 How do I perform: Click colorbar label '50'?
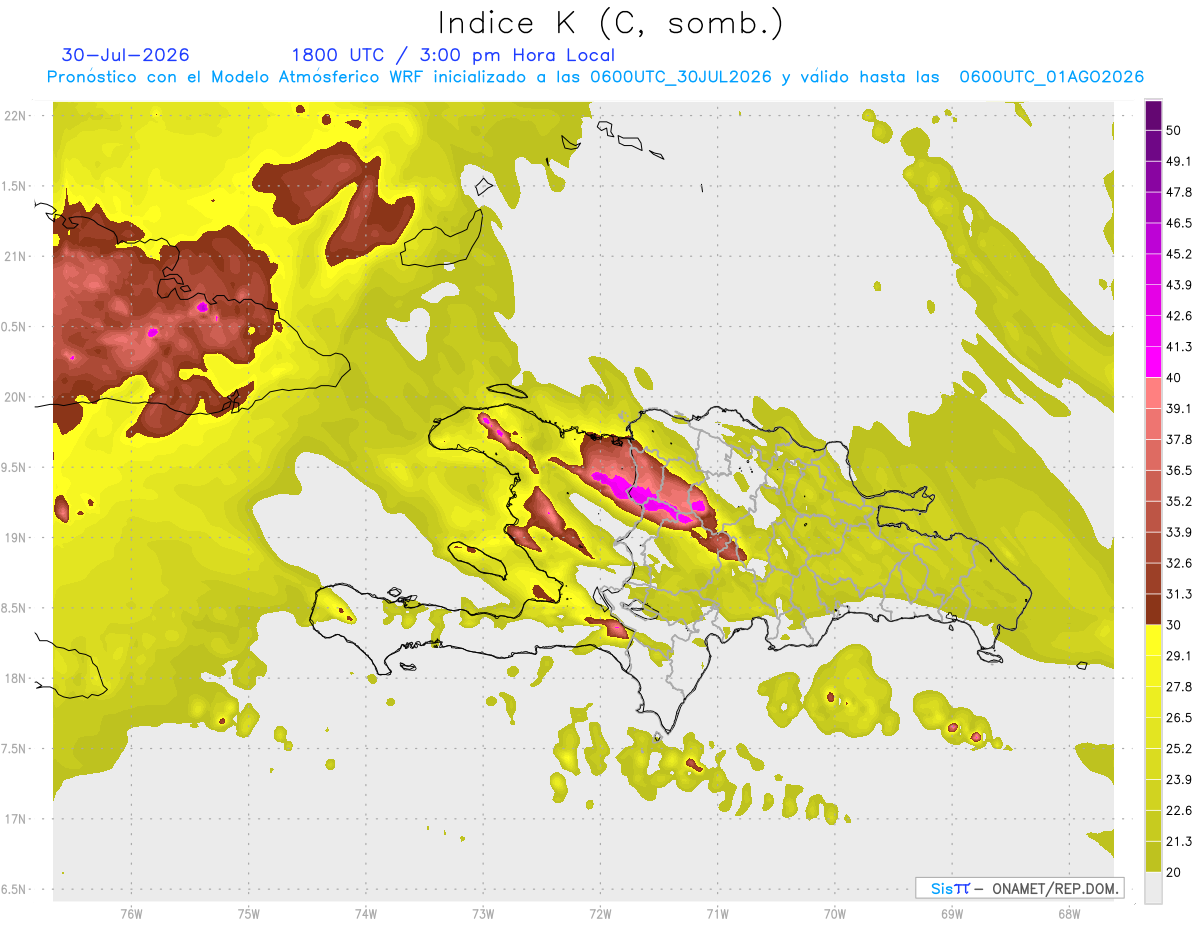(1174, 130)
